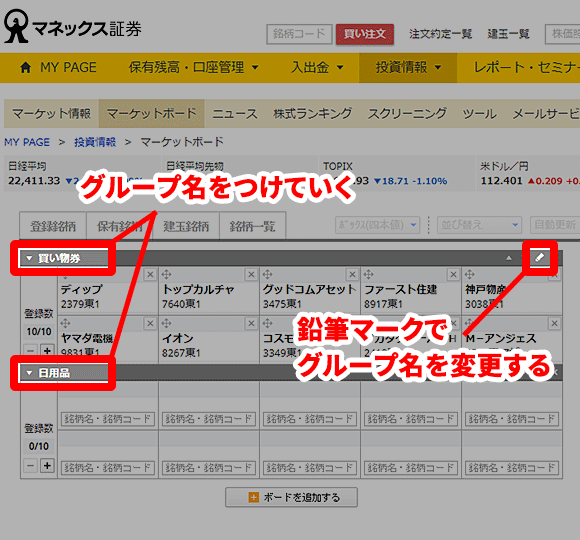This screenshot has width=580, height=540.
Task: Click the 買い注文 button
Action: [365, 34]
